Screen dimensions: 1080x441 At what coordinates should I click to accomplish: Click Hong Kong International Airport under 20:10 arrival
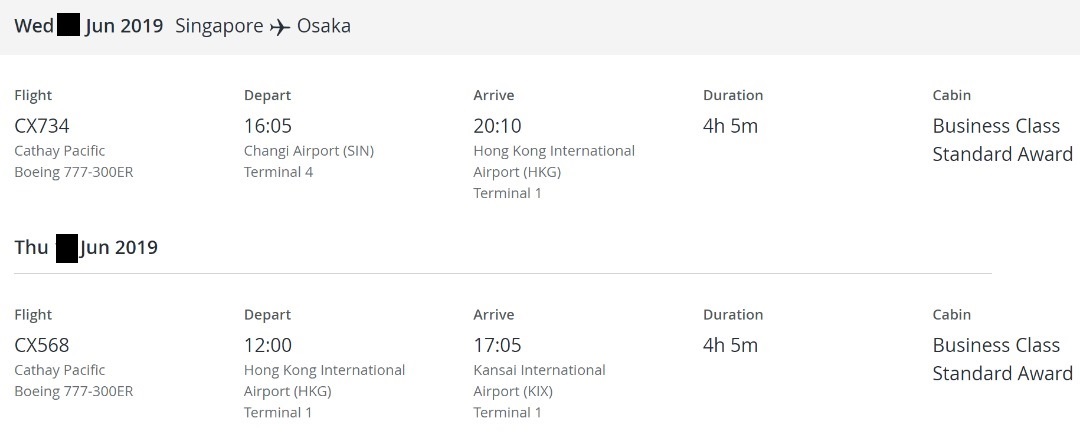553,161
